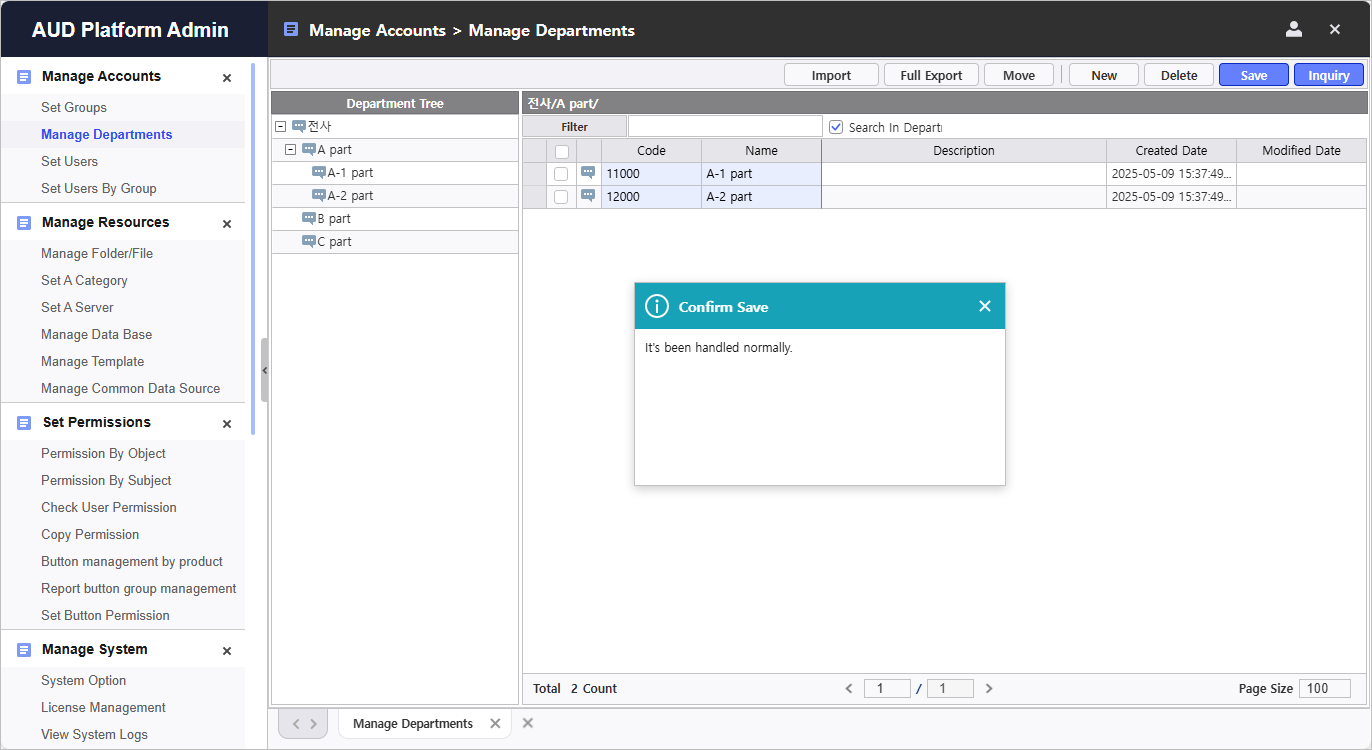Viewport: 1372px width, 750px height.
Task: Go to the previous tab with left arrow
Action: (x=295, y=723)
